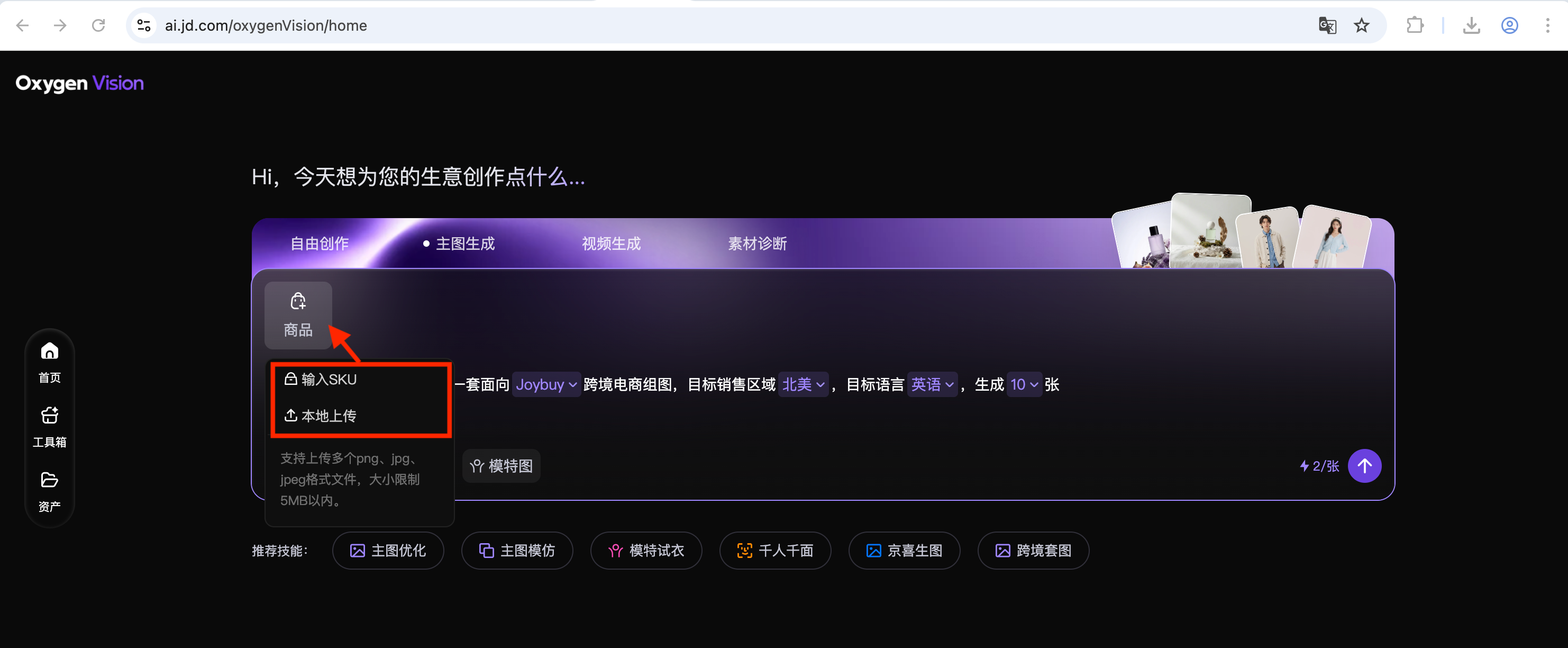This screenshot has width=1568, height=648.
Task: Expand the Joybuy platform dropdown
Action: (546, 384)
